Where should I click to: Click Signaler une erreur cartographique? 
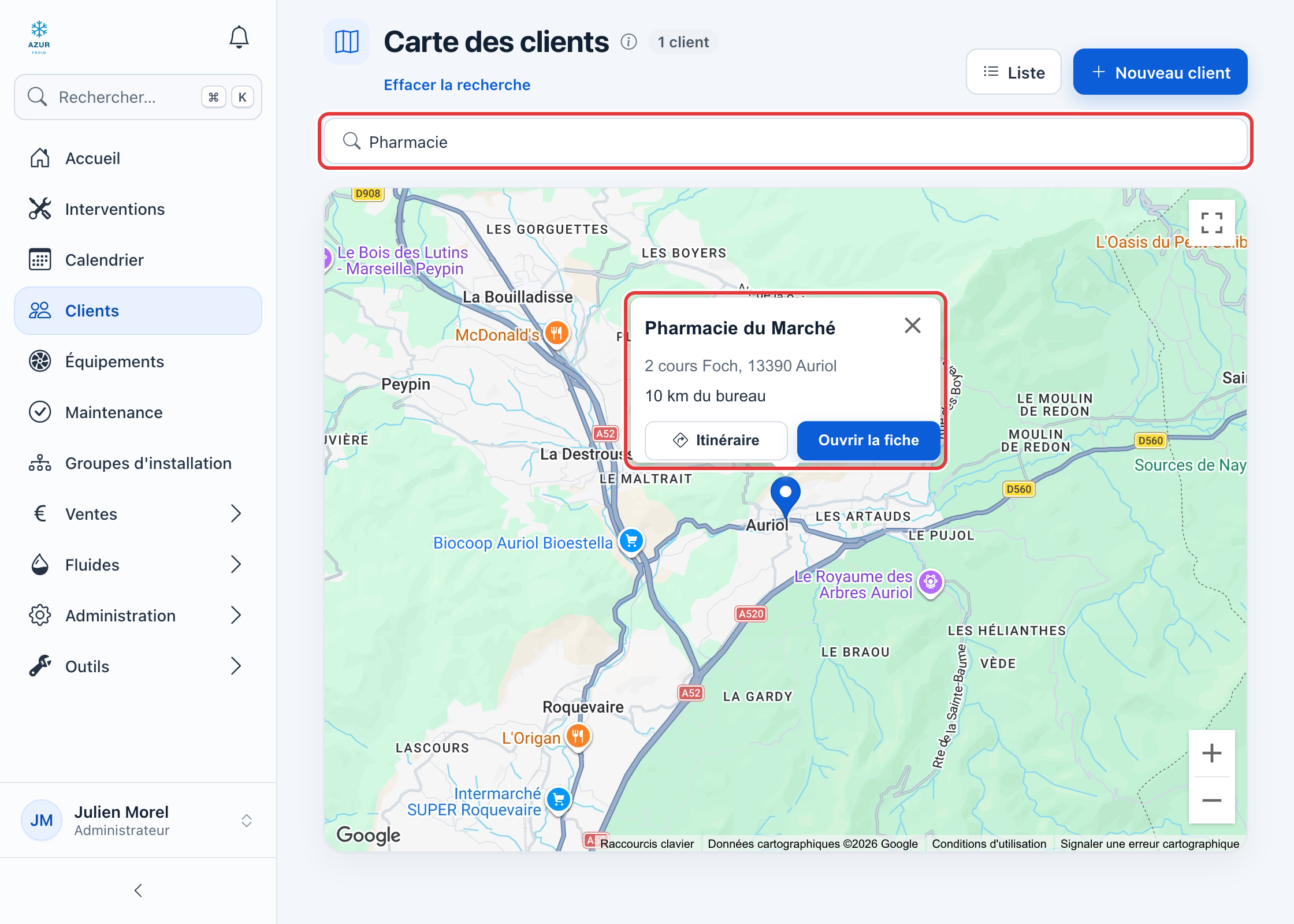1150,844
